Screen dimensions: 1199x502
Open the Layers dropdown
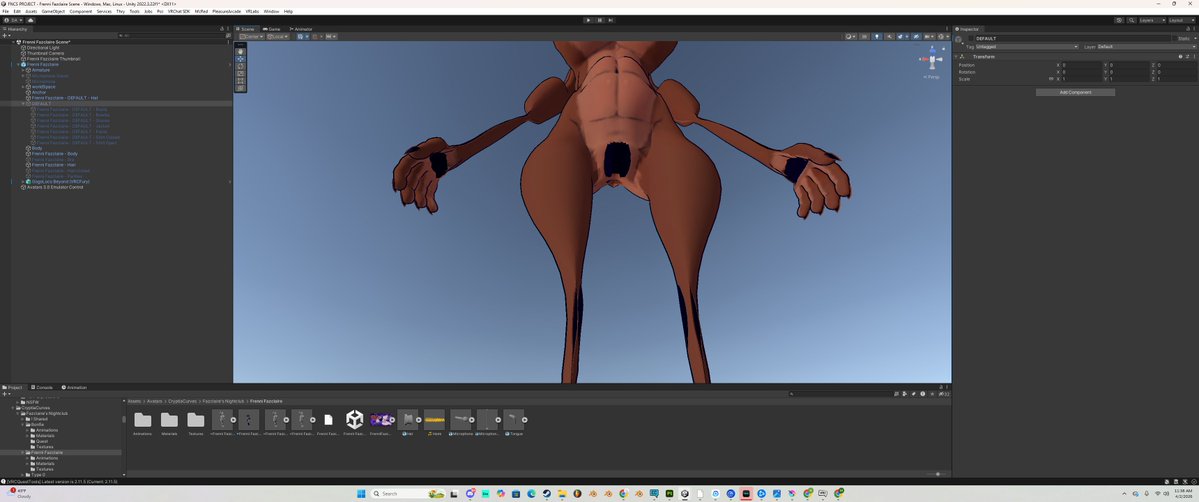1152,20
